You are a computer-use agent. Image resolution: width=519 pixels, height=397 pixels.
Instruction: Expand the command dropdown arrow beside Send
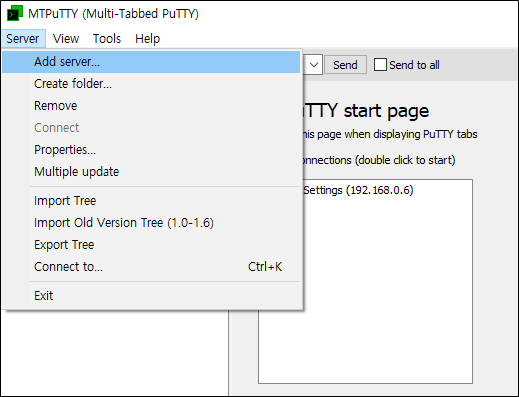[x=314, y=65]
